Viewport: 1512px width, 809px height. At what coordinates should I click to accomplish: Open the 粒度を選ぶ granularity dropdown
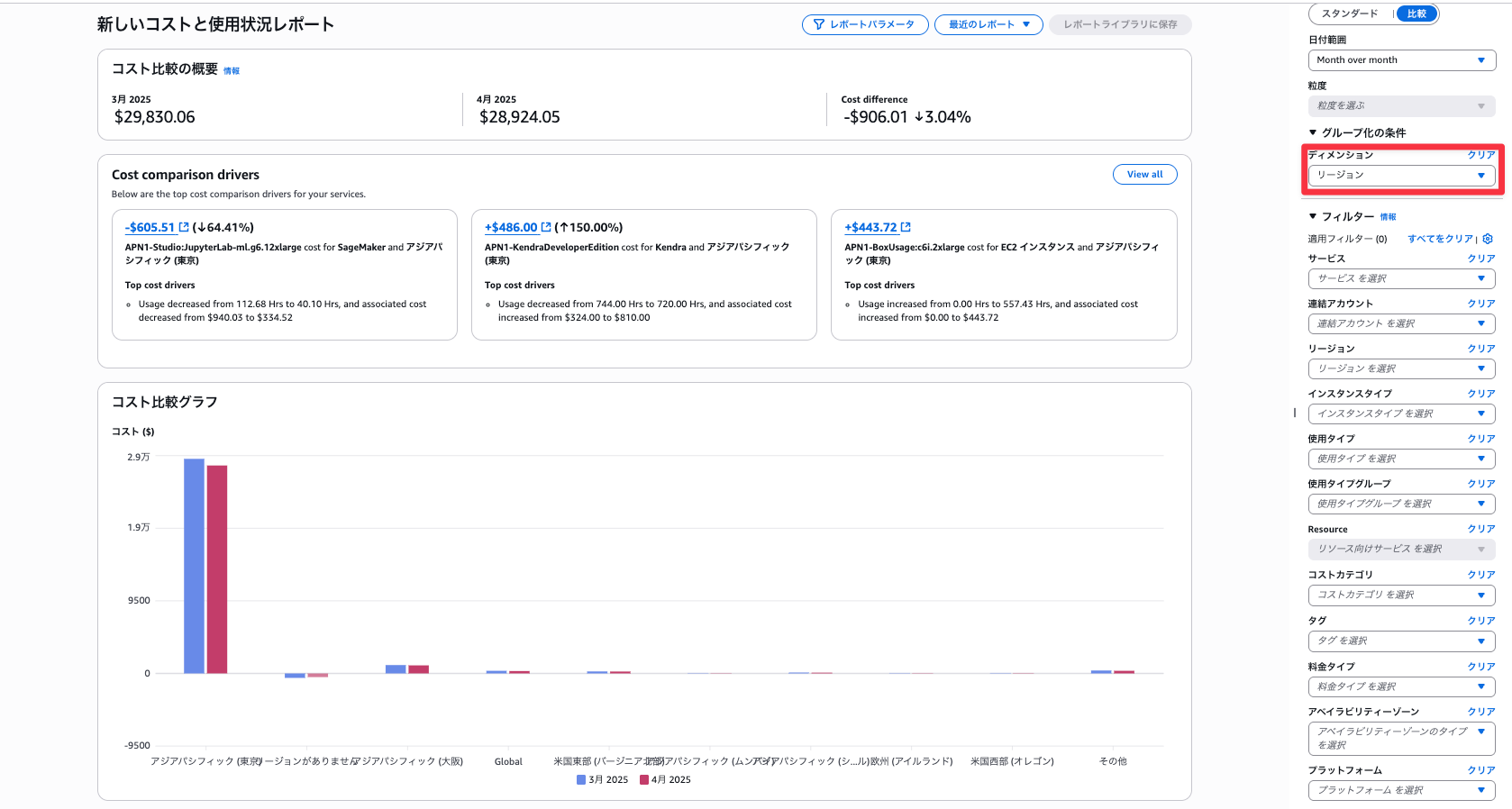coord(1401,106)
